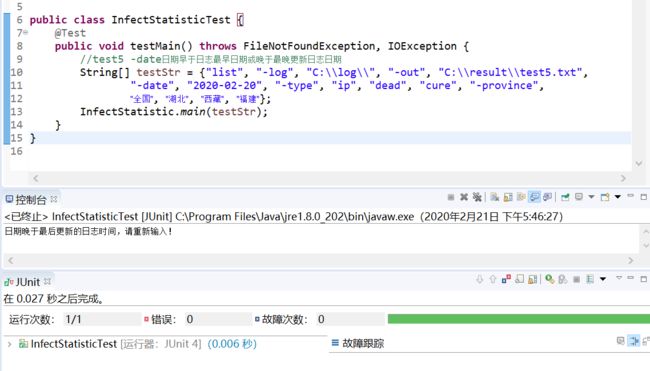Toggle show console when standard error changes
This screenshot has width=650, height=371.
click(x=548, y=197)
